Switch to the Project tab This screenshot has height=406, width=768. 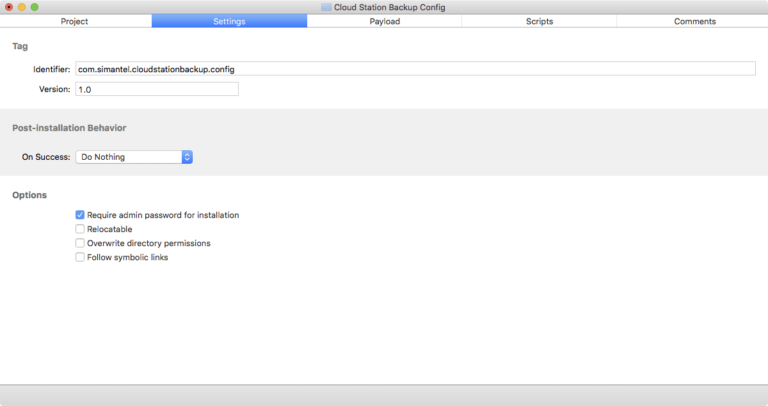tap(74, 21)
